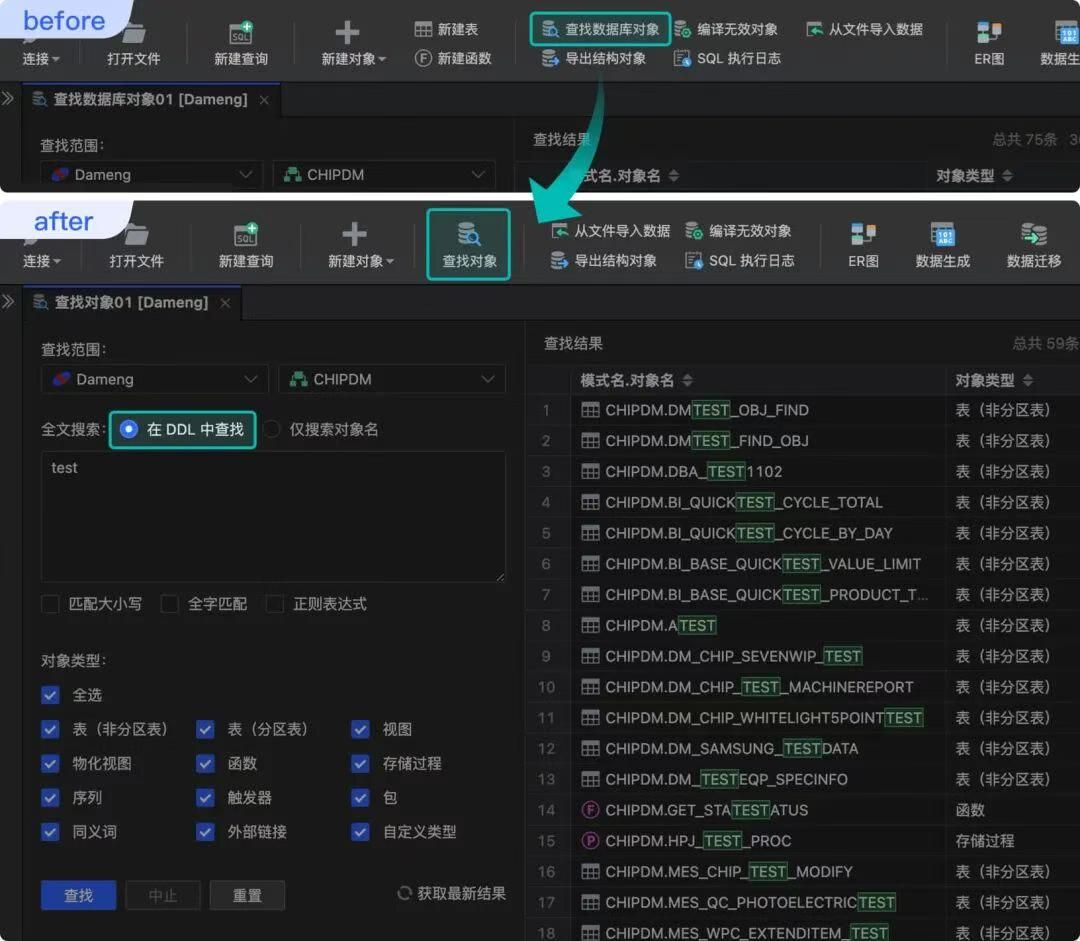The width and height of the screenshot is (1080, 941).
Task: Open Dameng dropdown in before panel
Action: coord(151,175)
